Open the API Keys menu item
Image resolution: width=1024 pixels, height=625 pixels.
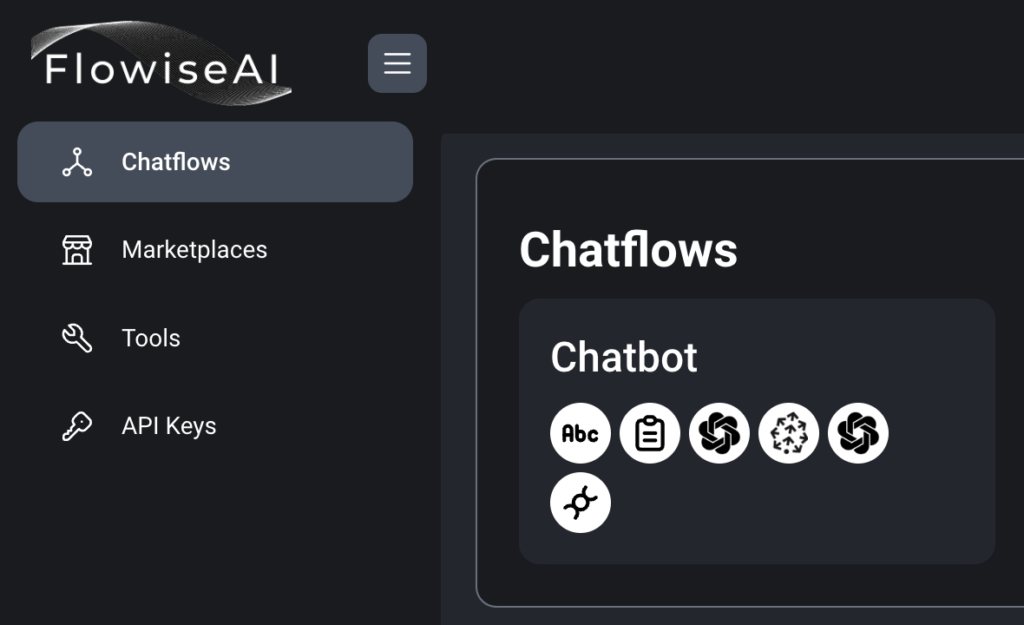[x=169, y=426]
